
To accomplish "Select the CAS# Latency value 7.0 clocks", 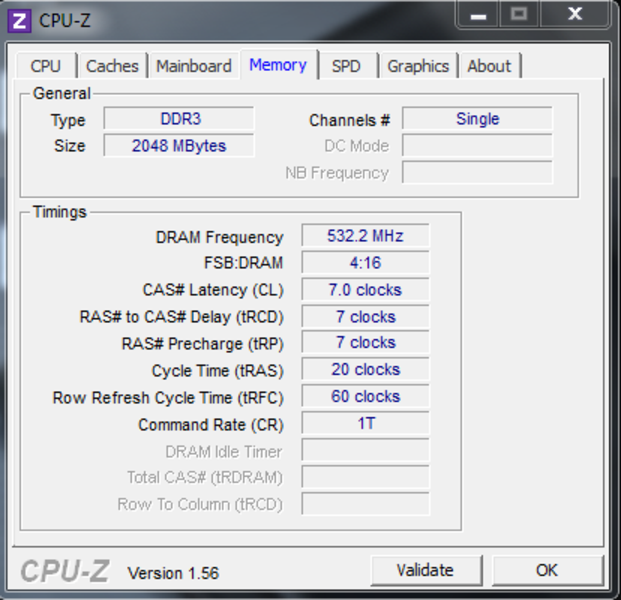I will [365, 290].
